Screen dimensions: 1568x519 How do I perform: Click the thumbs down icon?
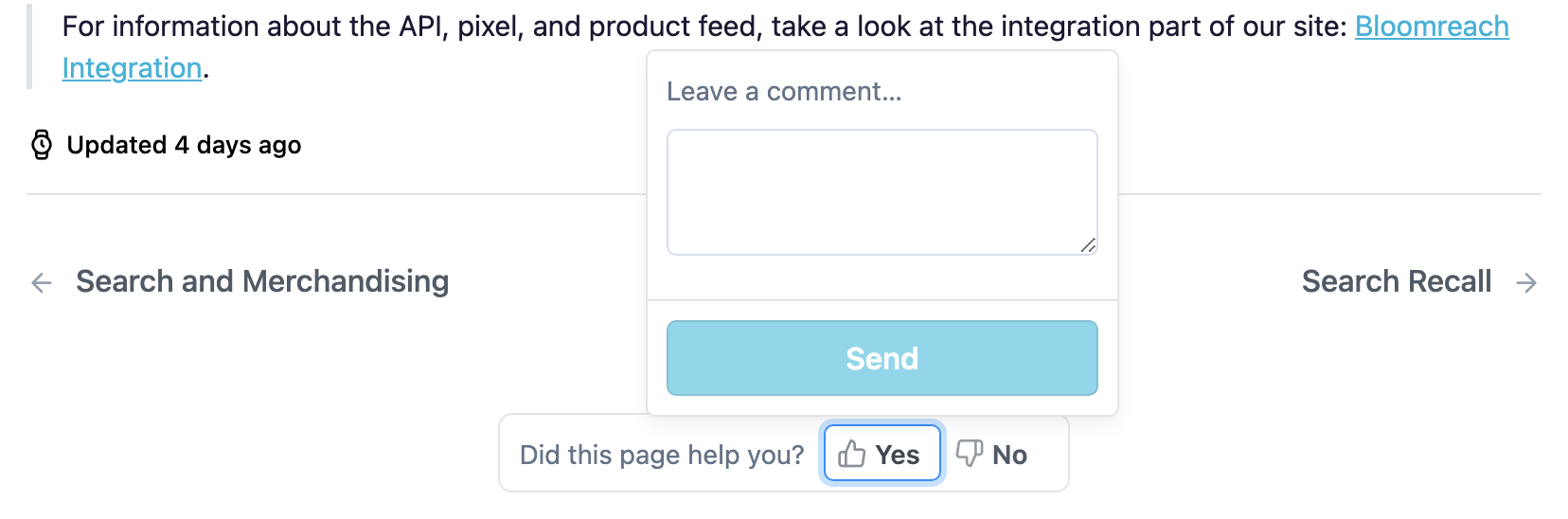point(969,453)
